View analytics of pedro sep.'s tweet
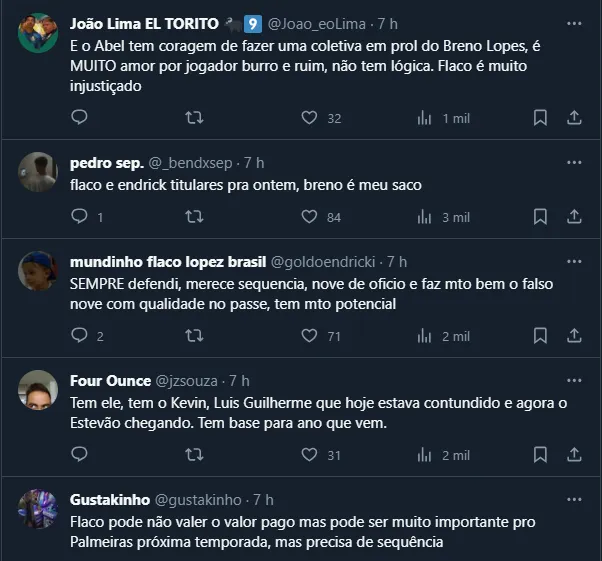602x561 pixels. click(x=425, y=217)
